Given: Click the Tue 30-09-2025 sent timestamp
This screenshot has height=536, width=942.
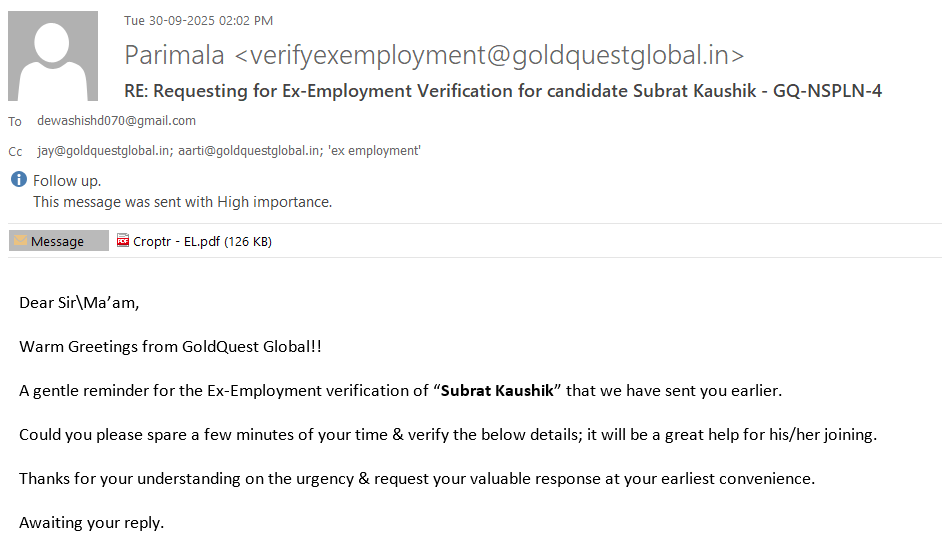Looking at the screenshot, I should click(198, 21).
